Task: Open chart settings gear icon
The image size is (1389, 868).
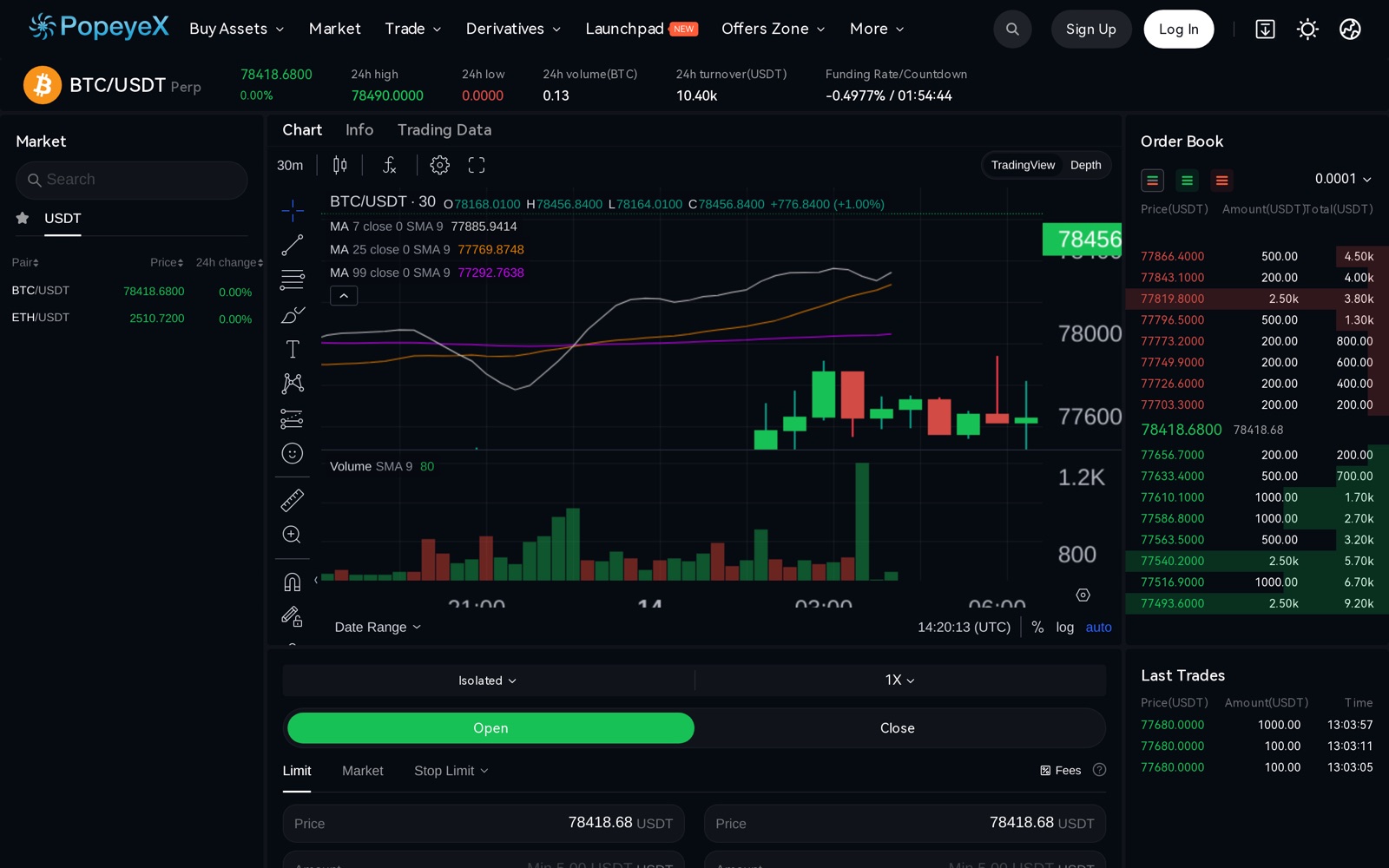Action: (440, 165)
